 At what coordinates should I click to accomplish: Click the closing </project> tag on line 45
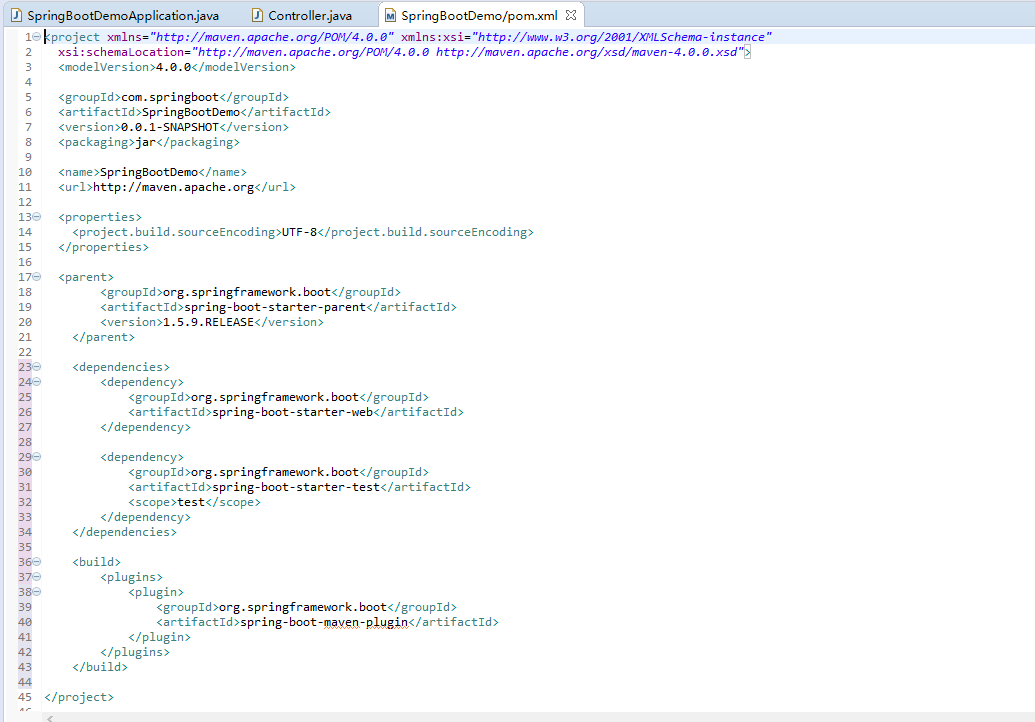[x=79, y=697]
